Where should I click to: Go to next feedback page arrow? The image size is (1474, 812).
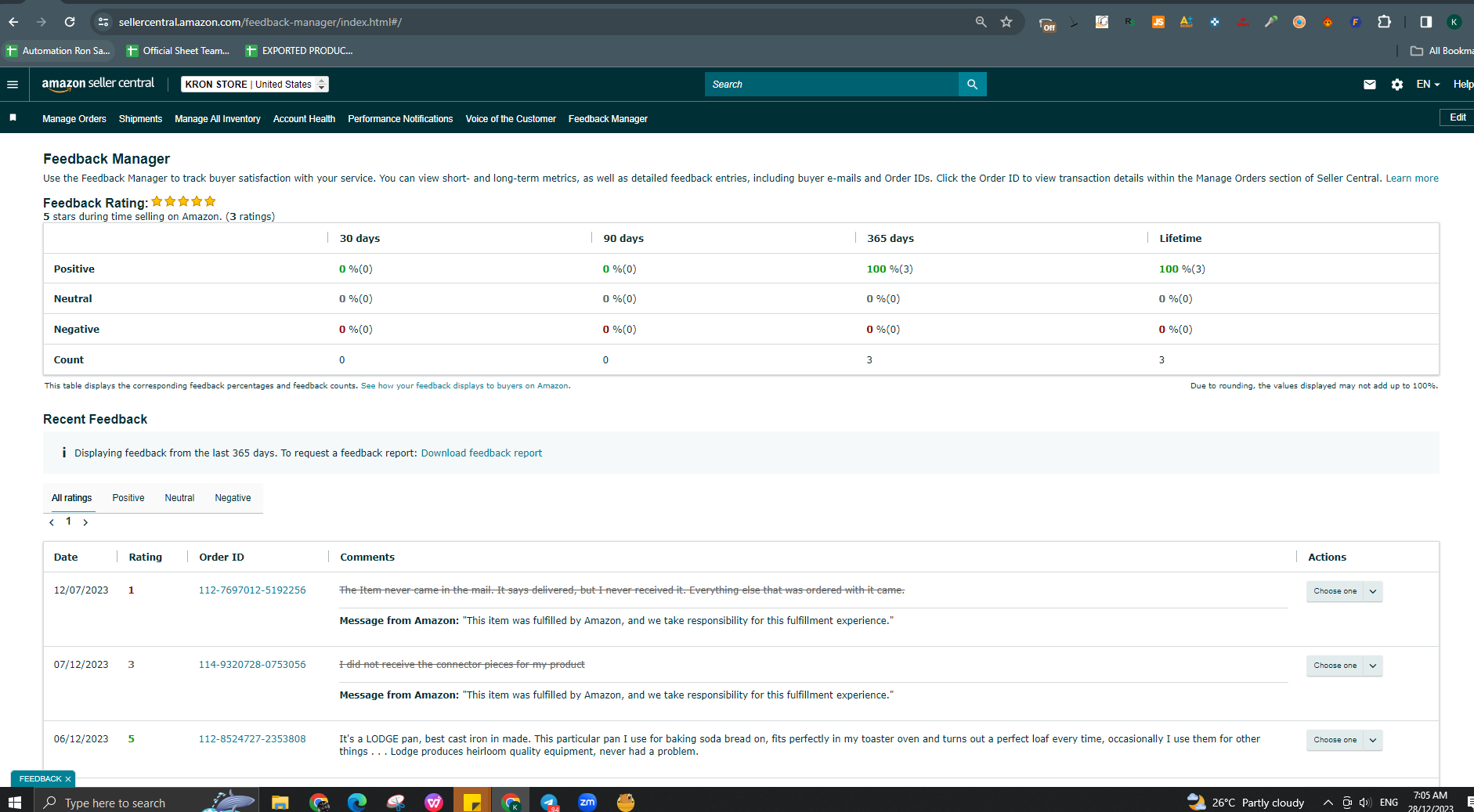tap(85, 522)
